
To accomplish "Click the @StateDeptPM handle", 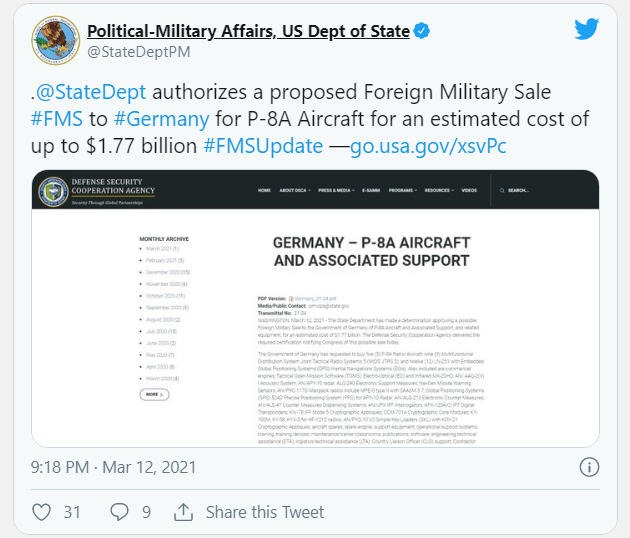I will pyautogui.click(x=139, y=52).
